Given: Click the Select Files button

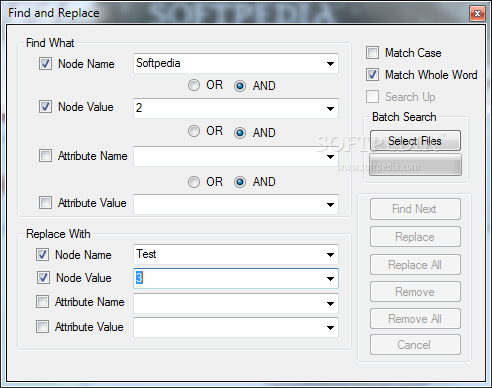Looking at the screenshot, I should 415,141.
